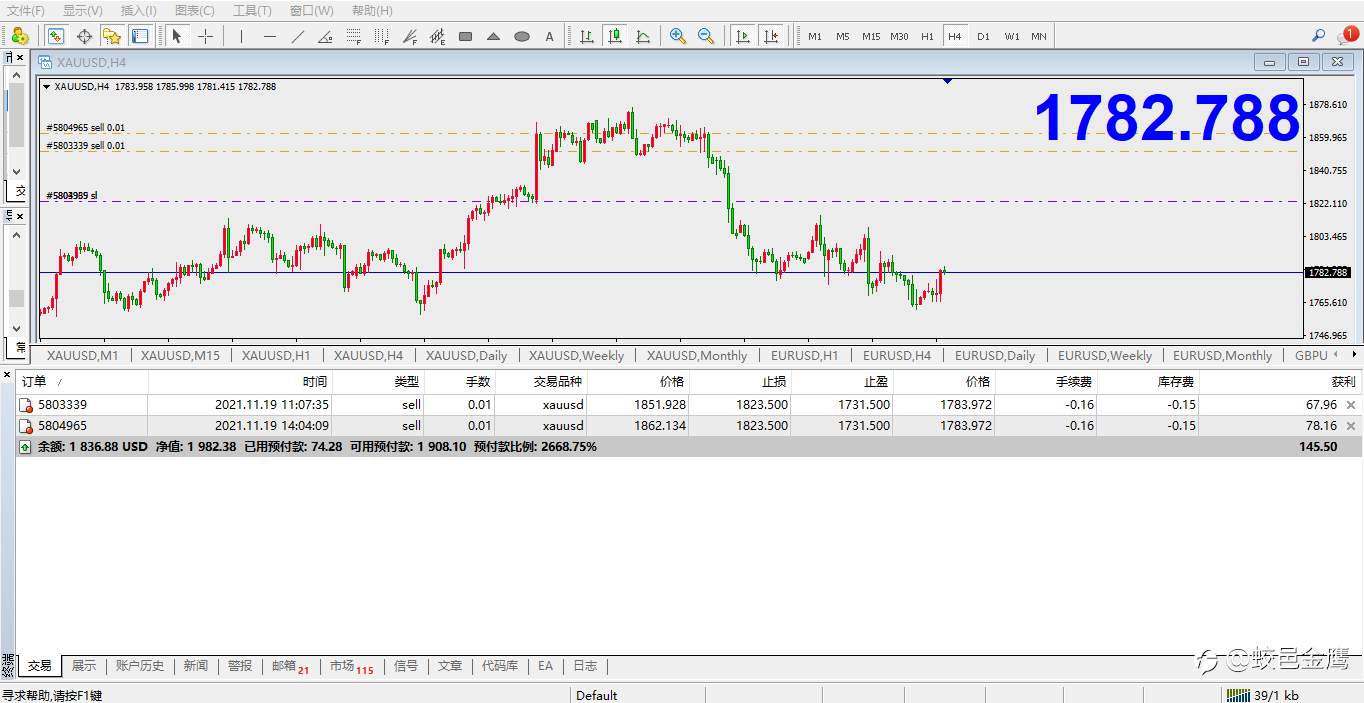Viewport: 1364px width, 703px height.
Task: Click the Default profile in status bar
Action: tap(597, 695)
